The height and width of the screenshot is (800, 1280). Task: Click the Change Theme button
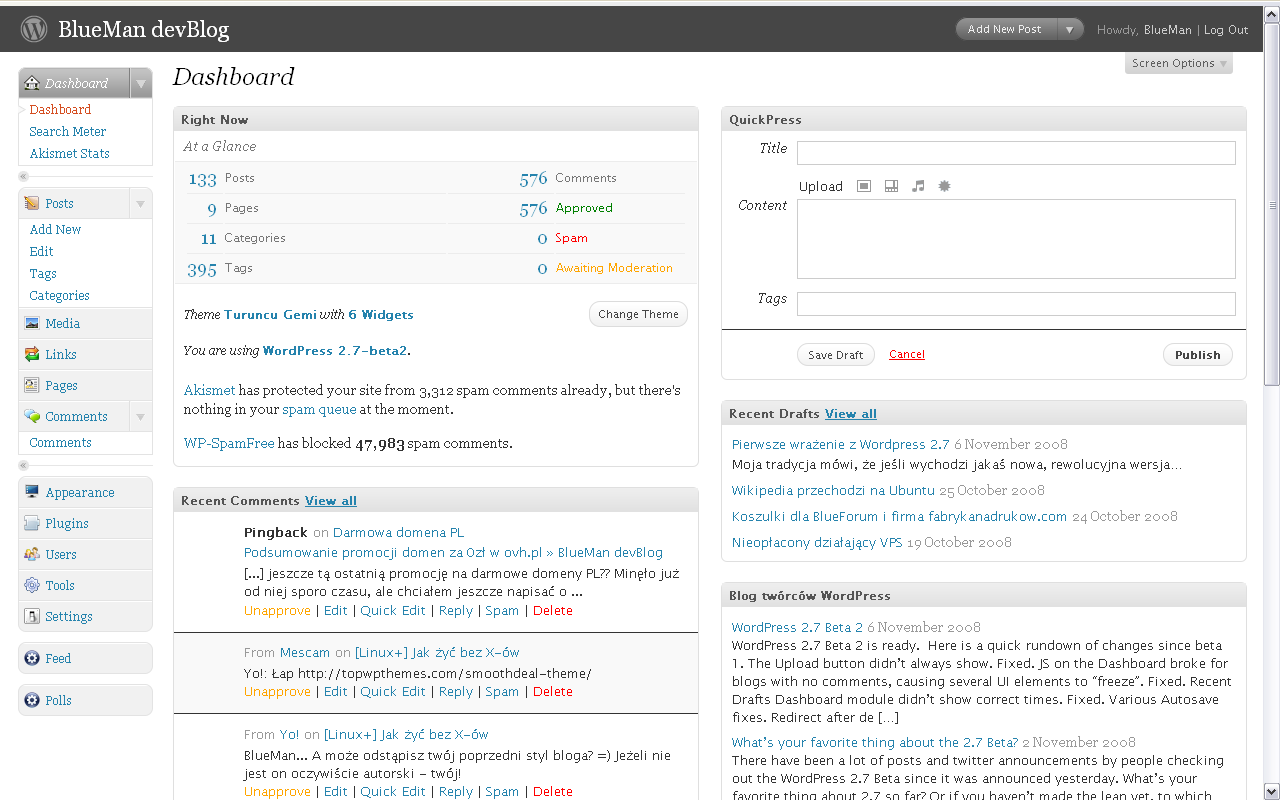pos(638,314)
